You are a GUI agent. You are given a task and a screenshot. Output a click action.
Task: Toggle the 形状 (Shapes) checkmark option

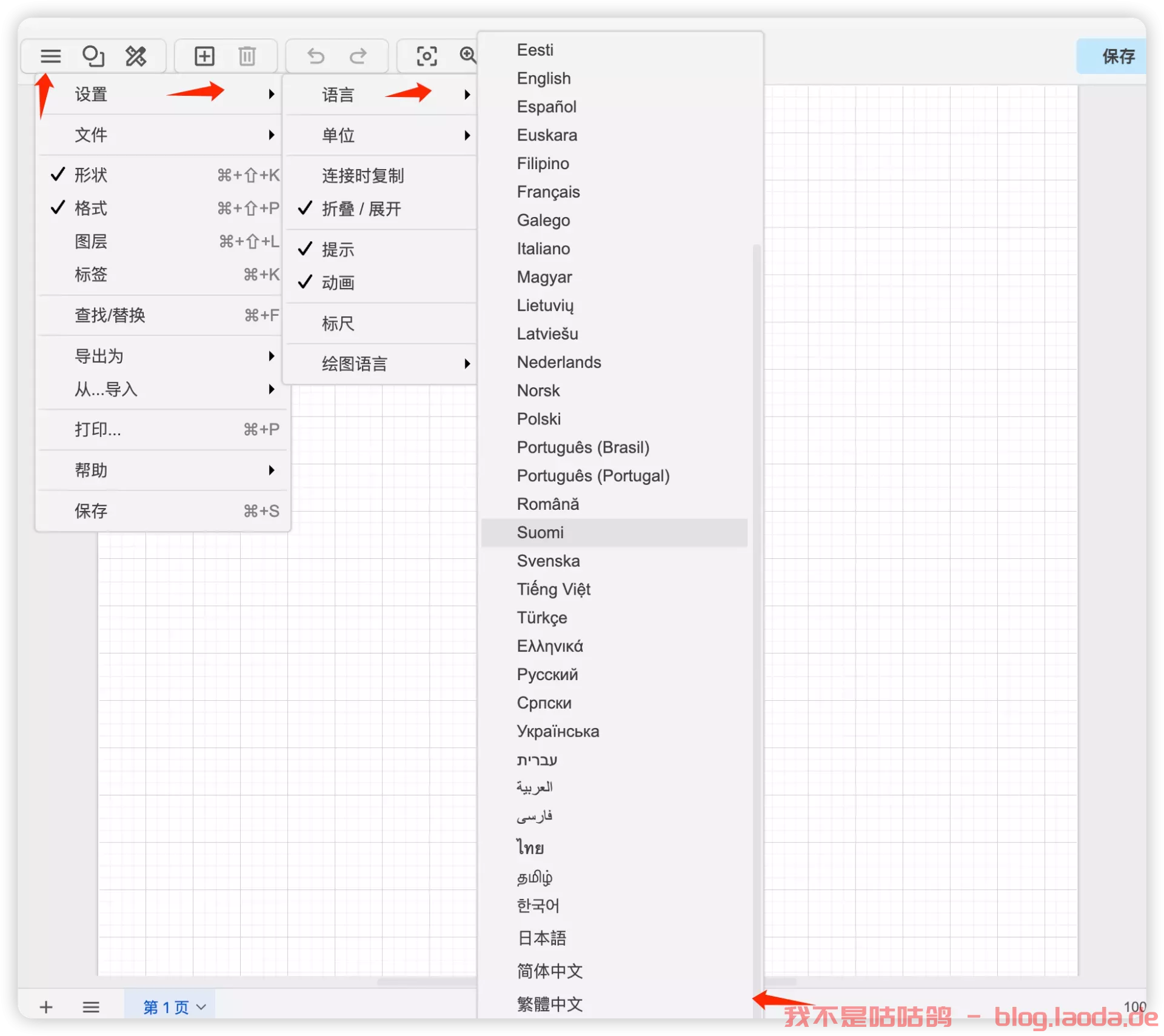(x=91, y=175)
